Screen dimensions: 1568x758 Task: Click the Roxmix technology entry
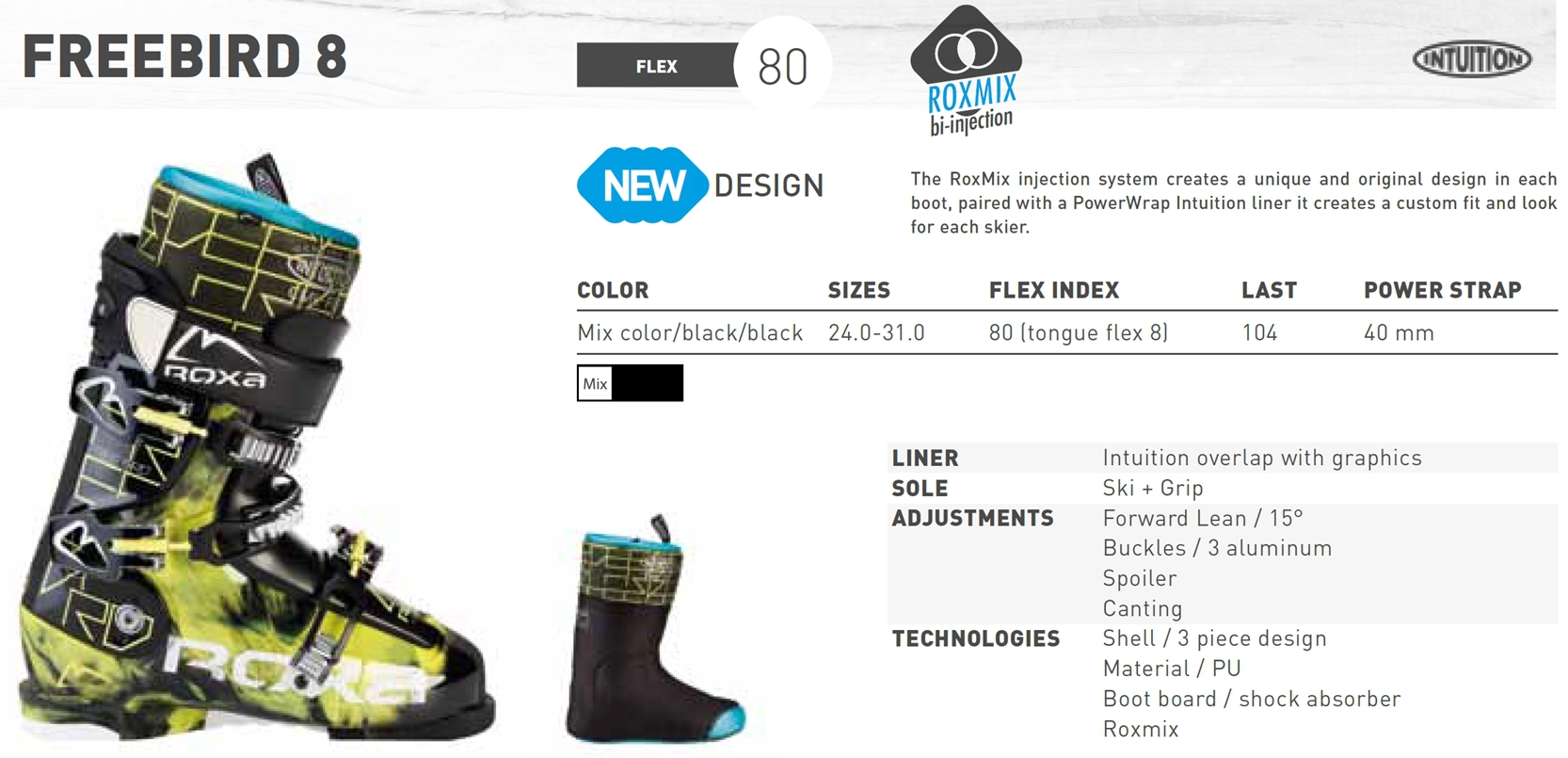[x=1141, y=729]
